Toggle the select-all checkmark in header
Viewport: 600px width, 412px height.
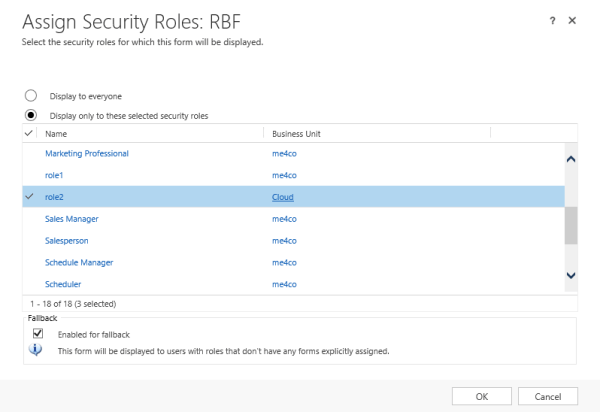[29, 133]
